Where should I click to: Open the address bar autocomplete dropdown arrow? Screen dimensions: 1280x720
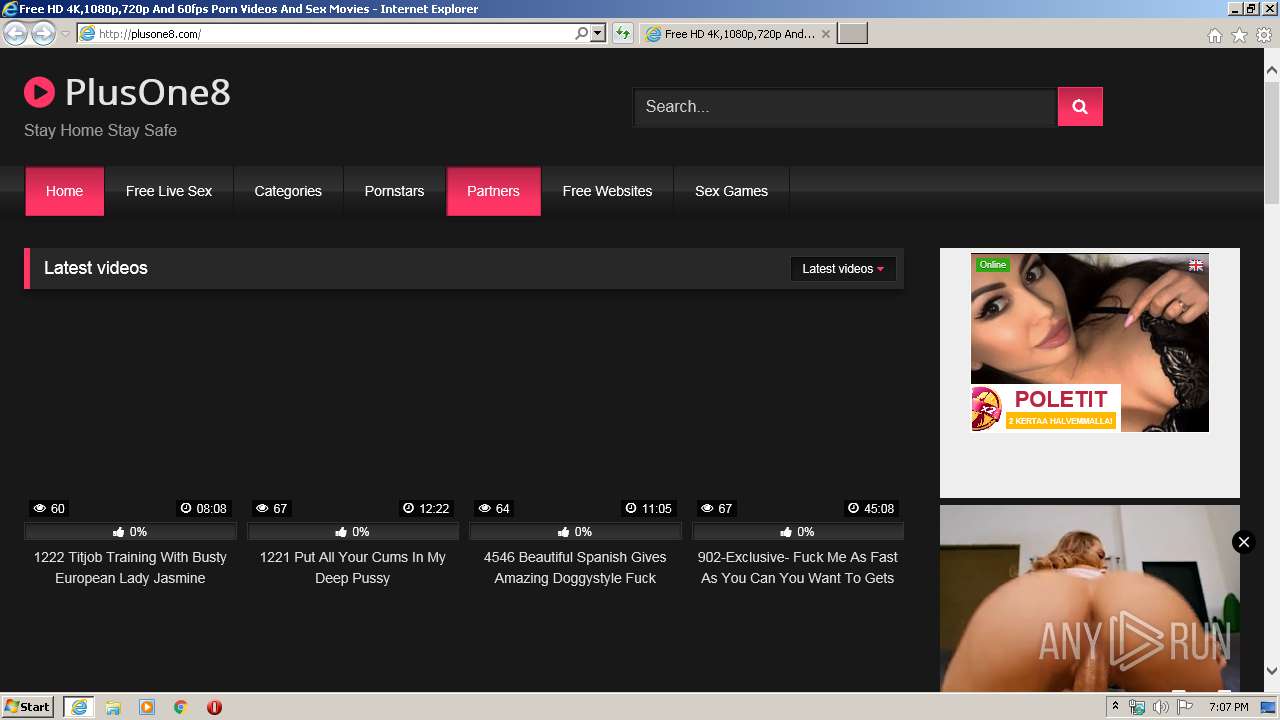click(x=598, y=33)
